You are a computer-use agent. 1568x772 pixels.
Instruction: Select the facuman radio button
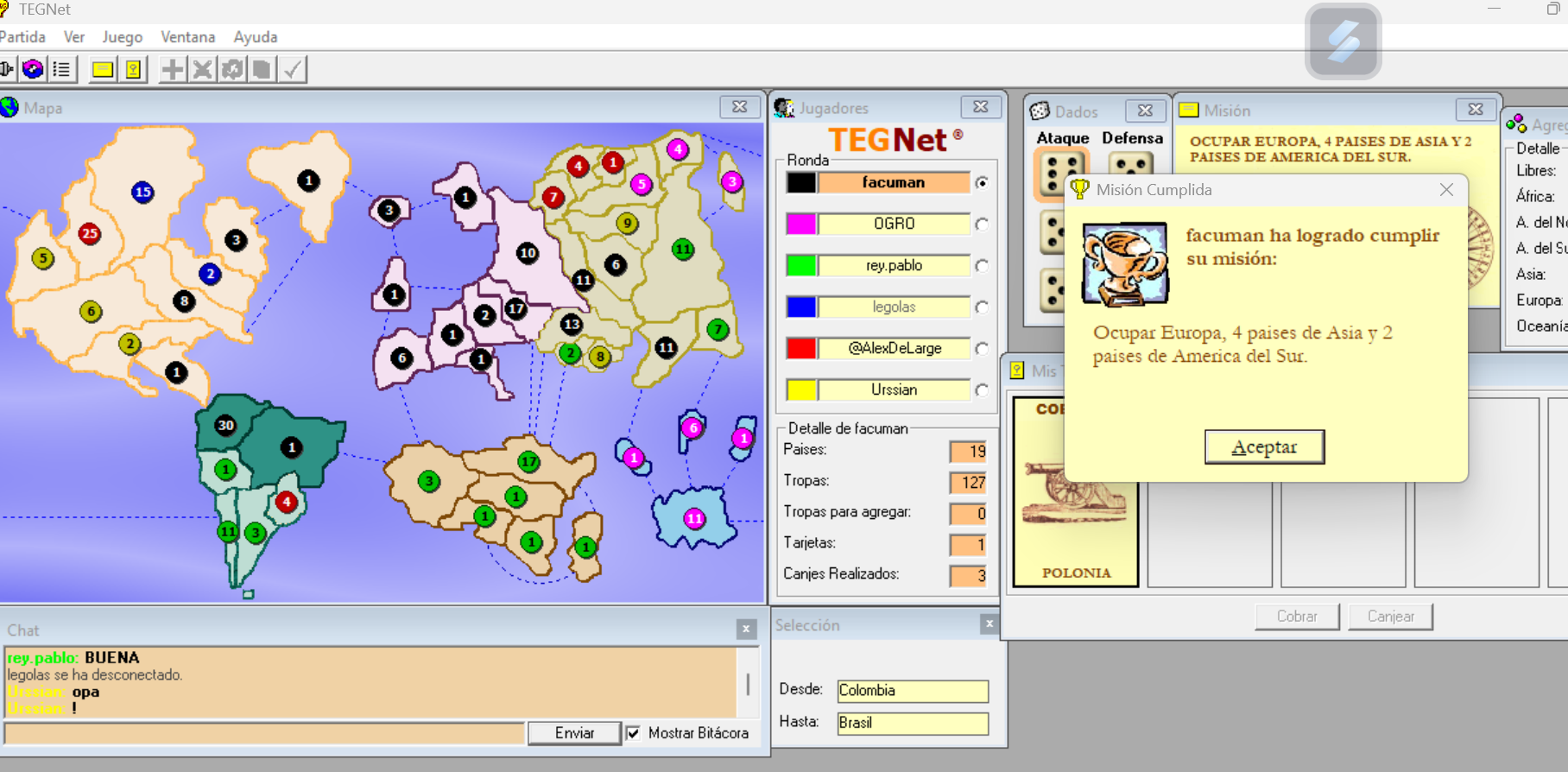click(x=982, y=183)
